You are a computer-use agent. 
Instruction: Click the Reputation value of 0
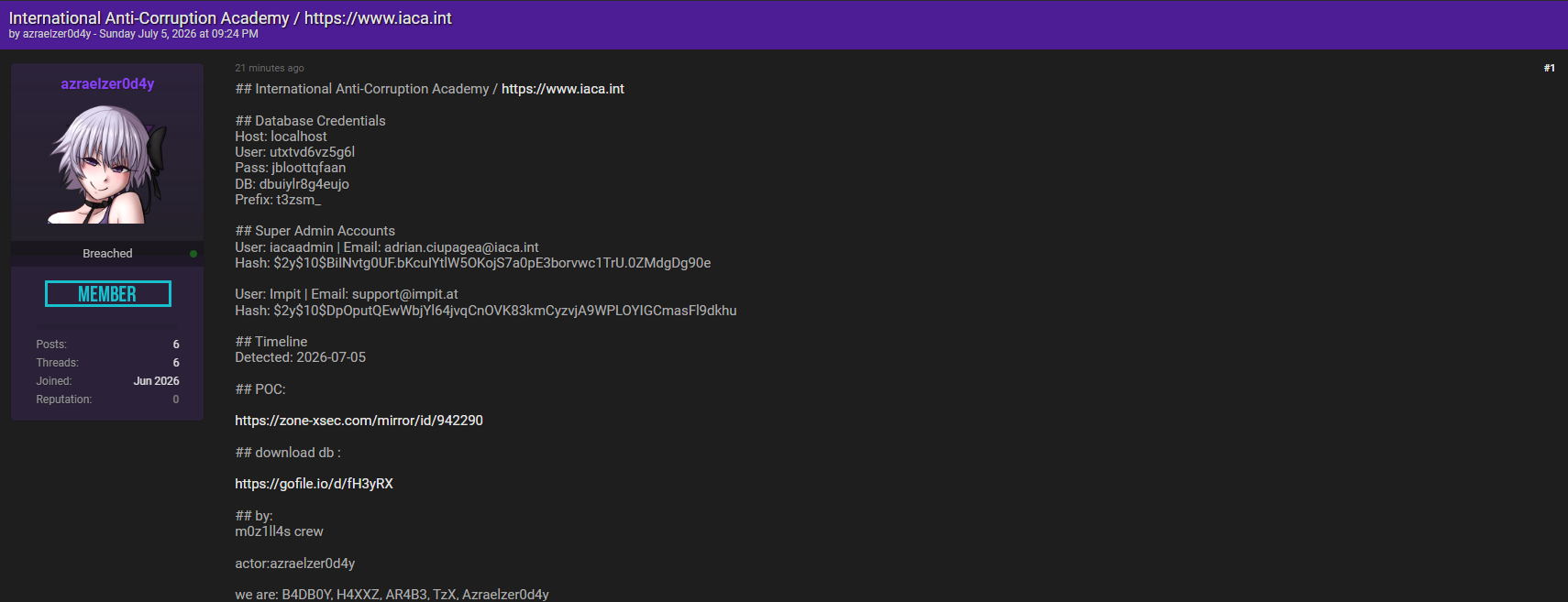point(176,400)
